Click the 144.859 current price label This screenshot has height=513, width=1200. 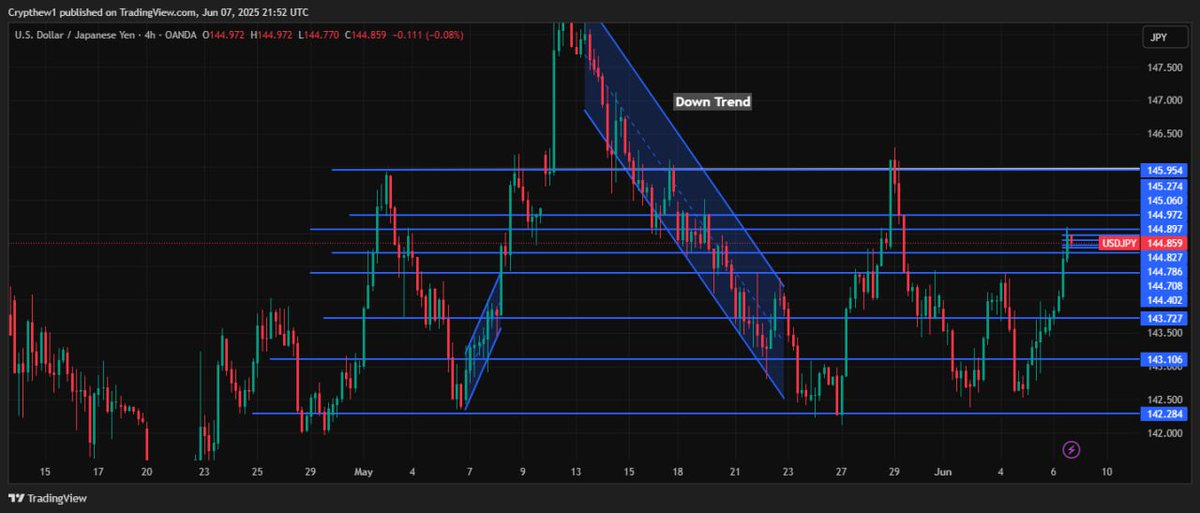coord(1166,243)
